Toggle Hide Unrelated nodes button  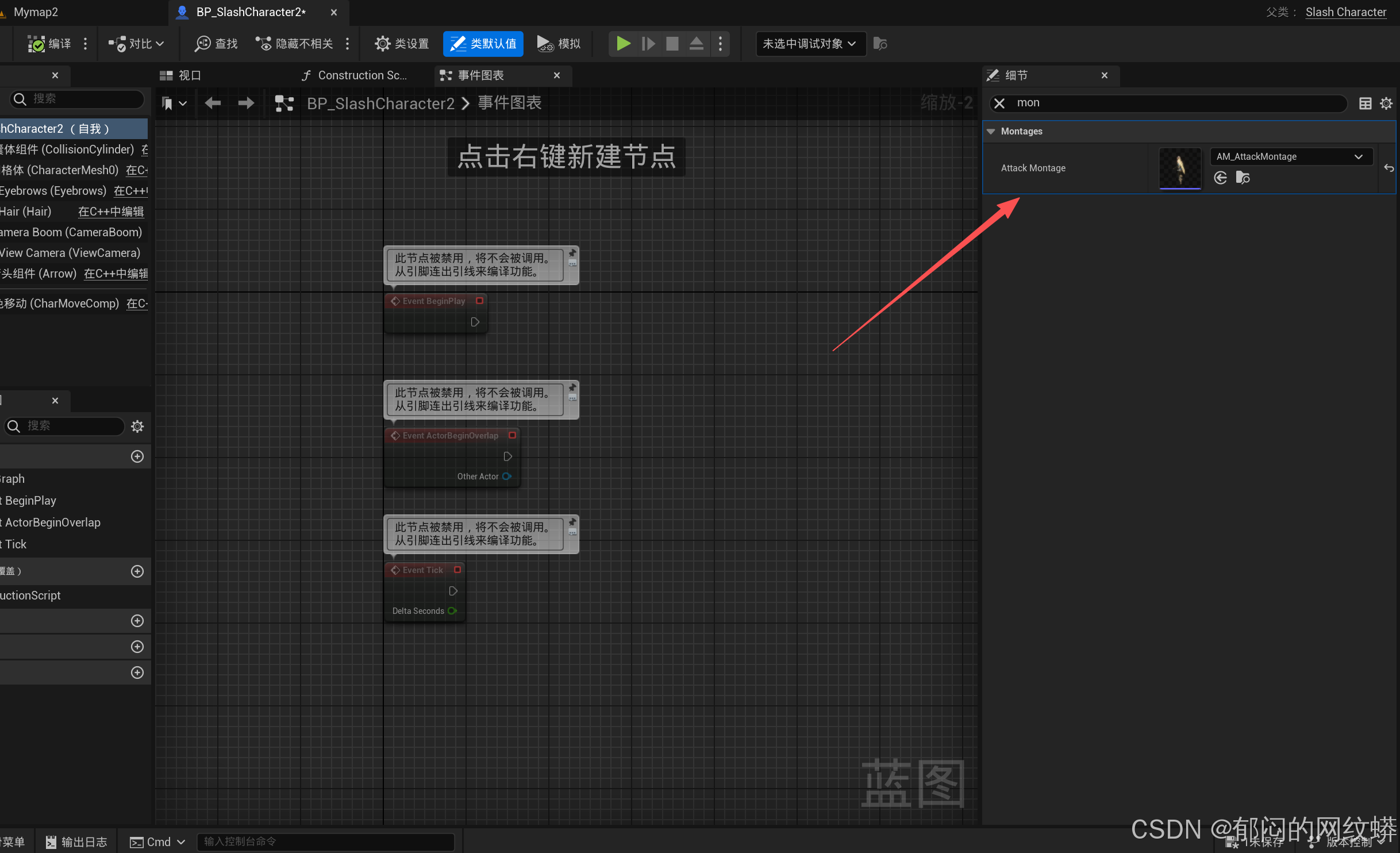point(294,44)
